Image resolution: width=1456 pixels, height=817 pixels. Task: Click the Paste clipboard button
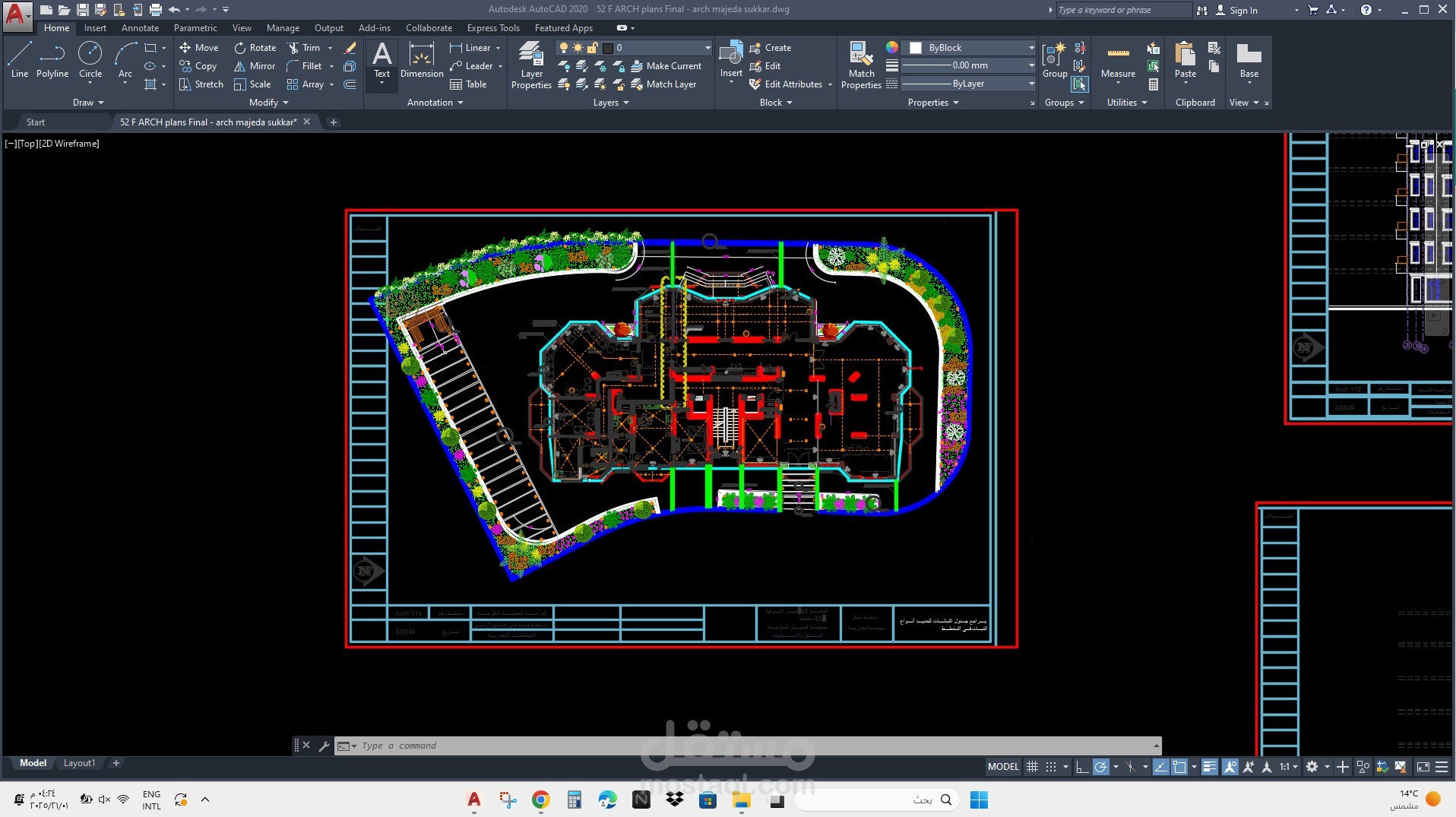pyautogui.click(x=1185, y=60)
